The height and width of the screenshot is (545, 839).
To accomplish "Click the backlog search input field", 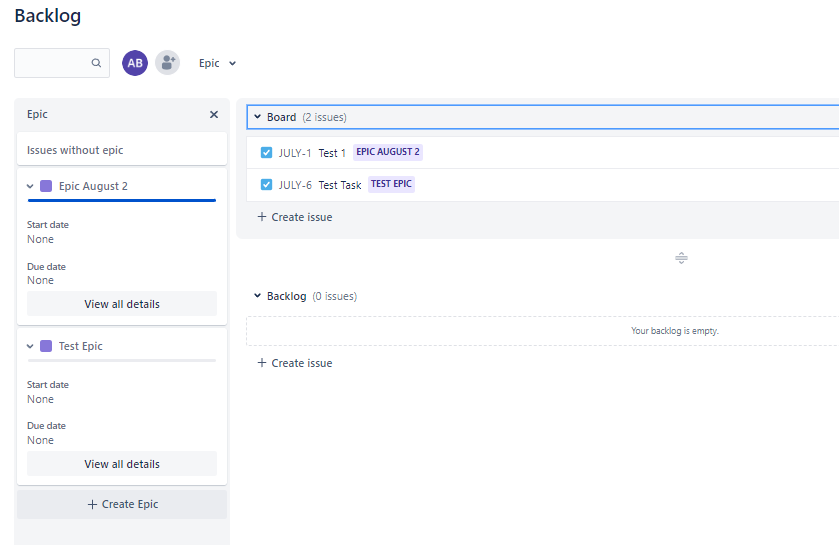I will tap(62, 63).
